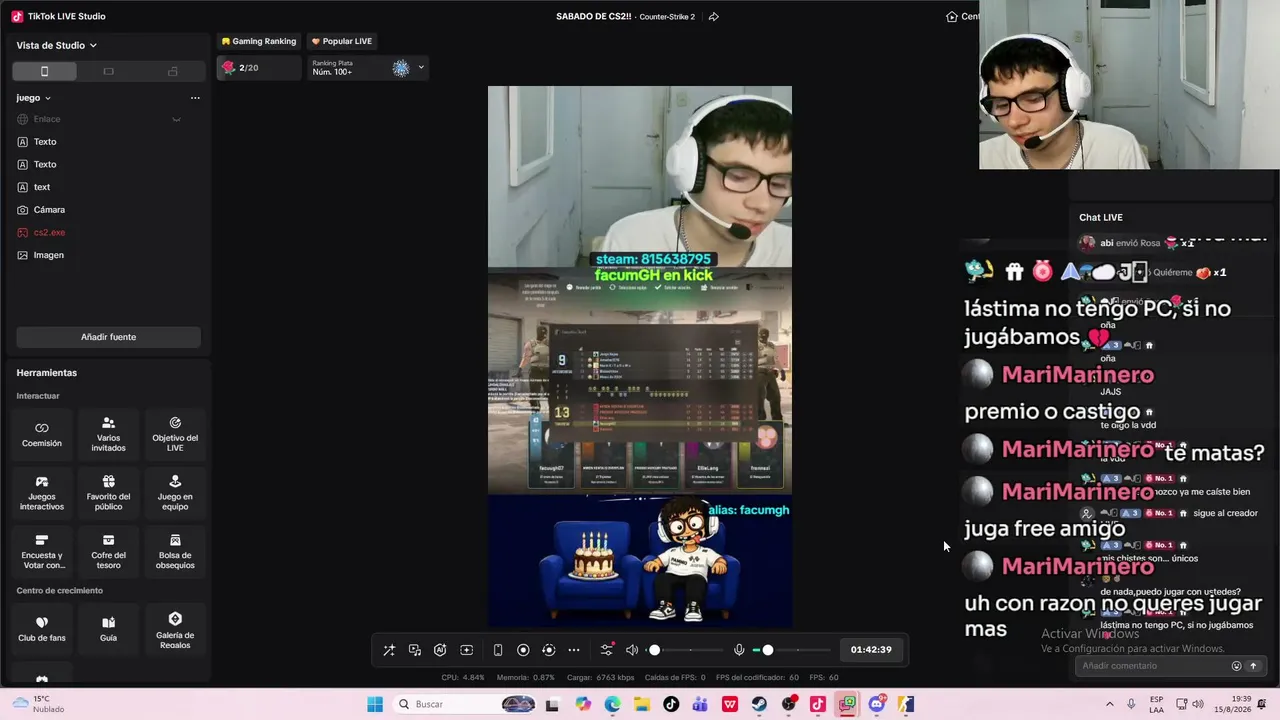Click the Añadir comentario input field

(1155, 666)
